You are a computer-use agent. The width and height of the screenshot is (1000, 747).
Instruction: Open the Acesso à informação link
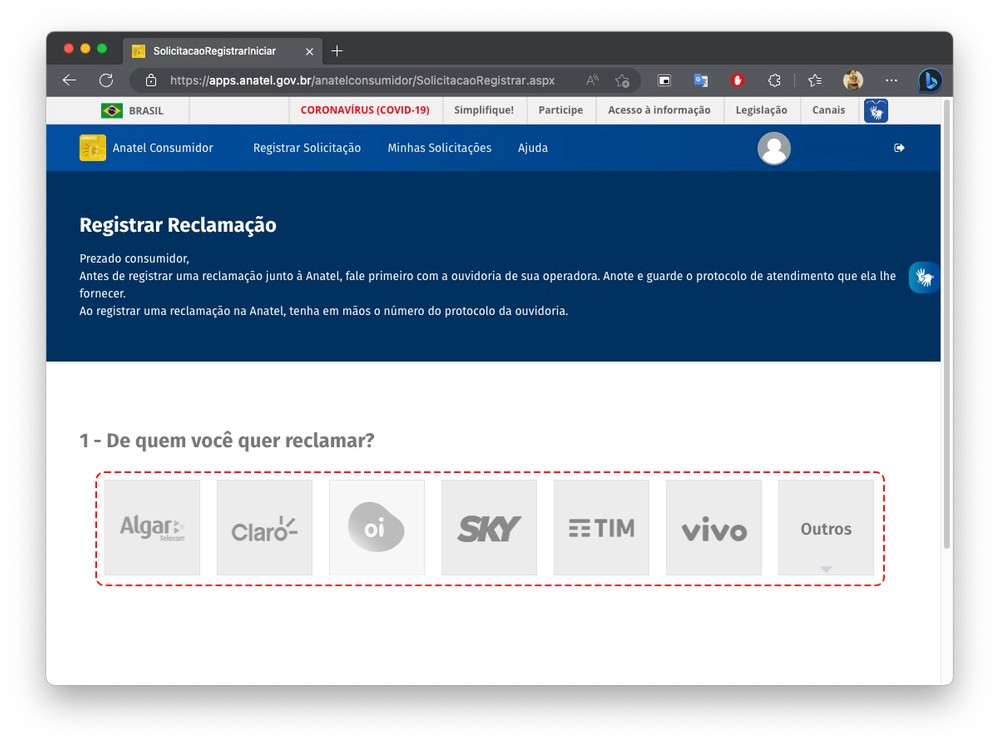[x=659, y=111]
